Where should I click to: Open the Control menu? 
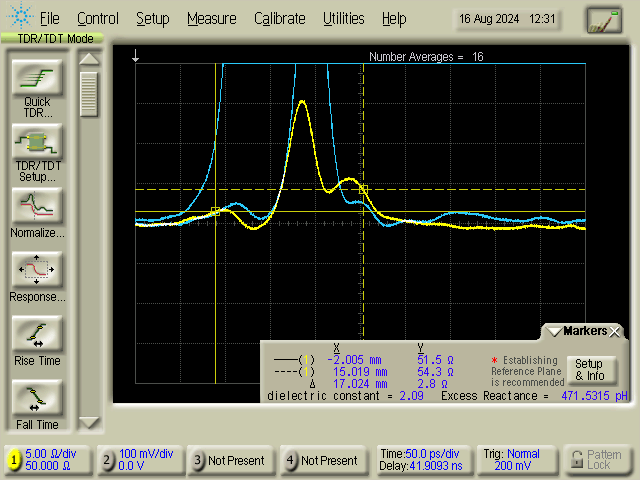click(98, 19)
